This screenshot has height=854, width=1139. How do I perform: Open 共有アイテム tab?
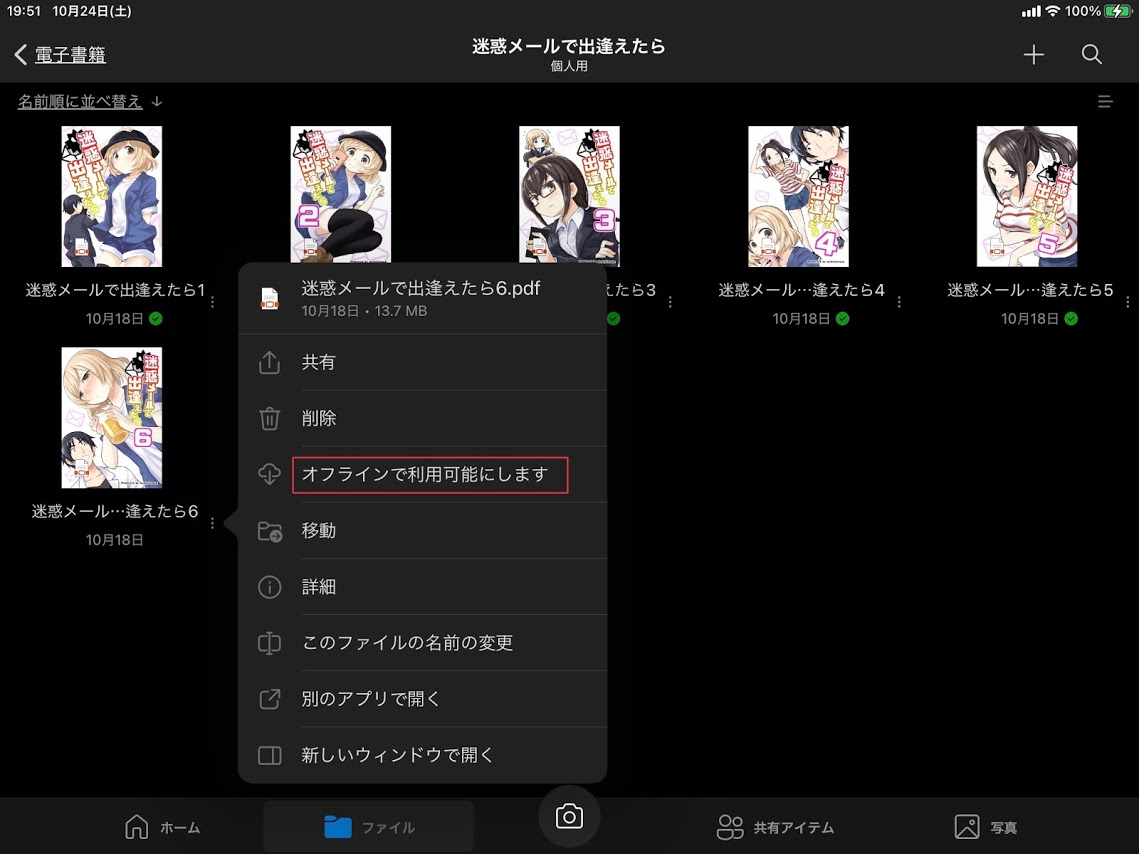coord(774,827)
